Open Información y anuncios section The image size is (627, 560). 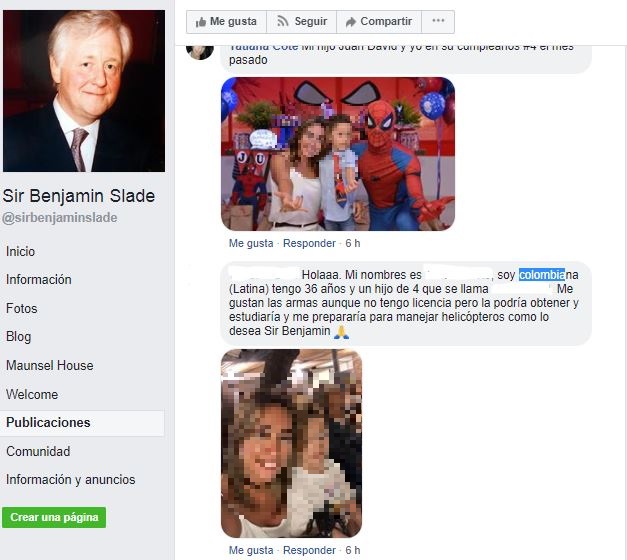(x=71, y=480)
